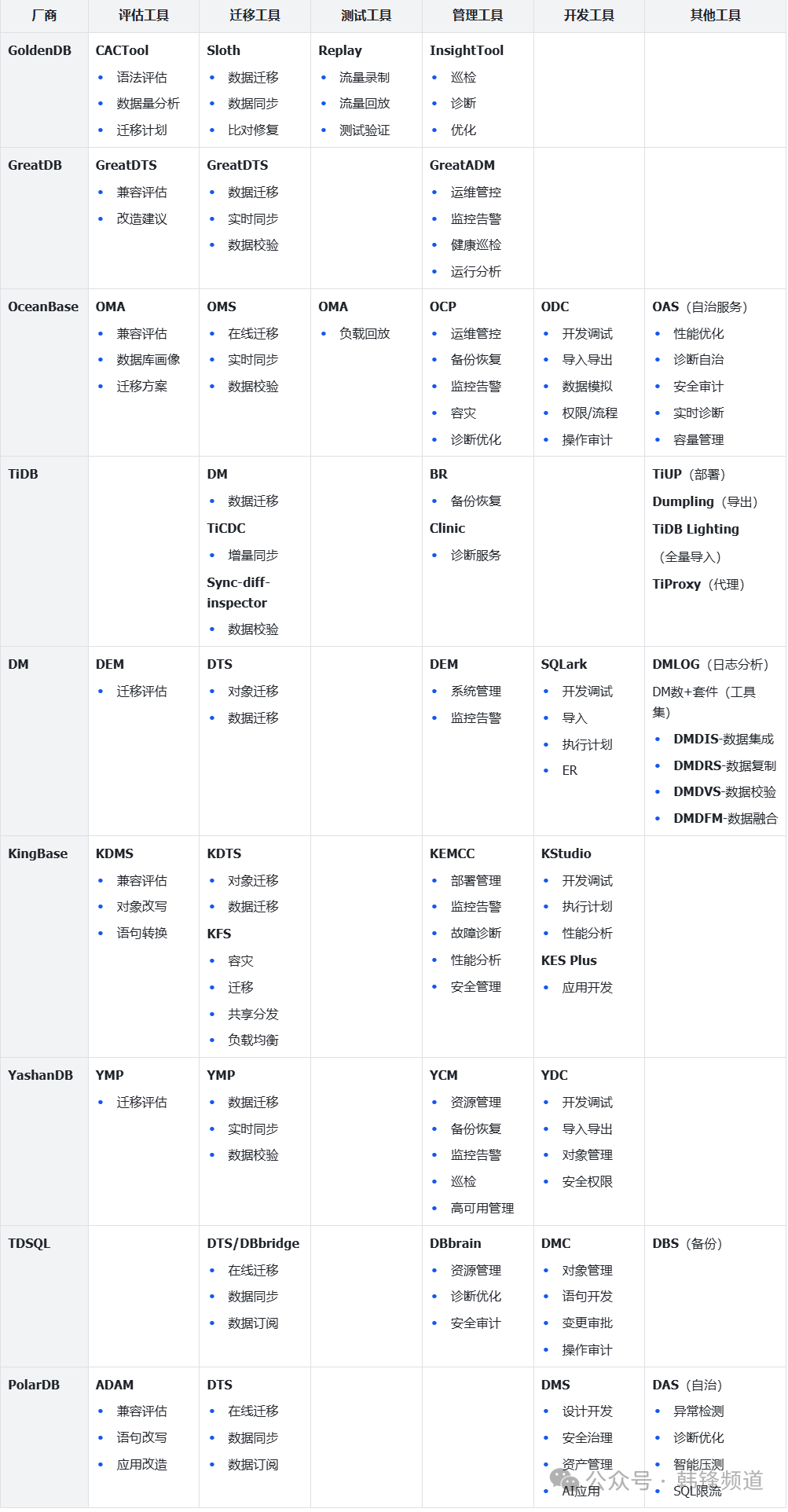Click the DTS/DBbridge tool name
The width and height of the screenshot is (788, 1512).
pyautogui.click(x=253, y=1243)
